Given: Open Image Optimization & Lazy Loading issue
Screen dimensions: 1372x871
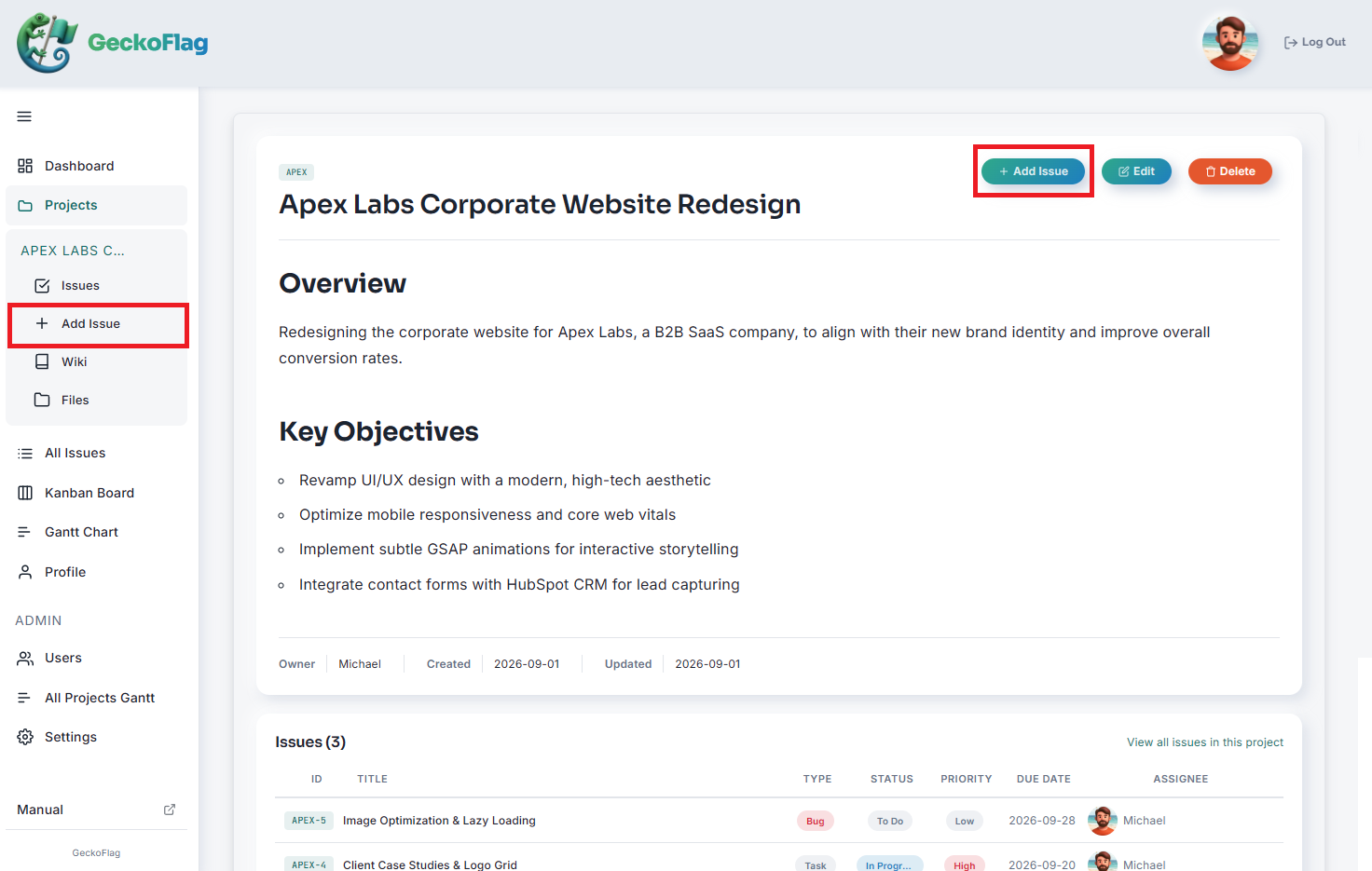Looking at the screenshot, I should [x=439, y=821].
